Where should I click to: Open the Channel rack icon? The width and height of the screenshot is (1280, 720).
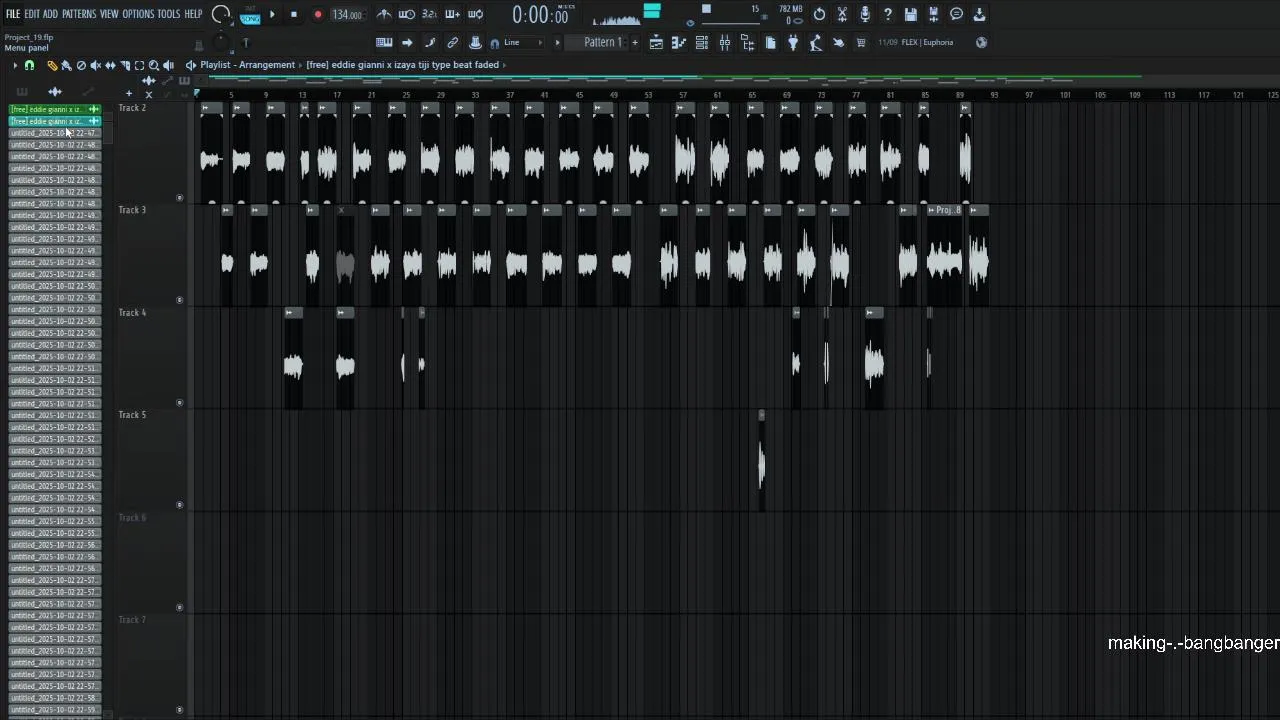click(702, 42)
